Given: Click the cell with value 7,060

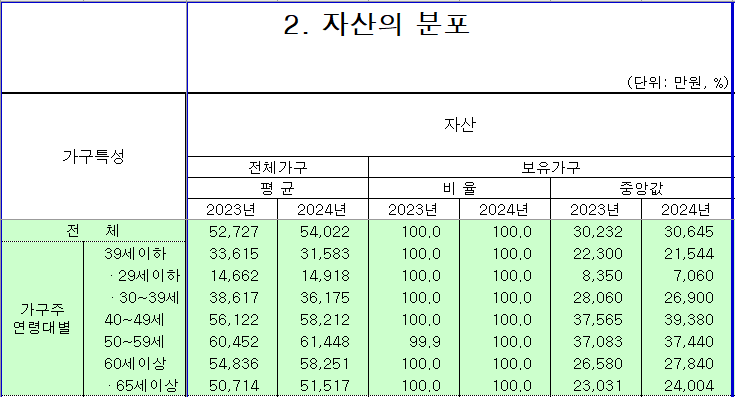Looking at the screenshot, I should (687, 276).
